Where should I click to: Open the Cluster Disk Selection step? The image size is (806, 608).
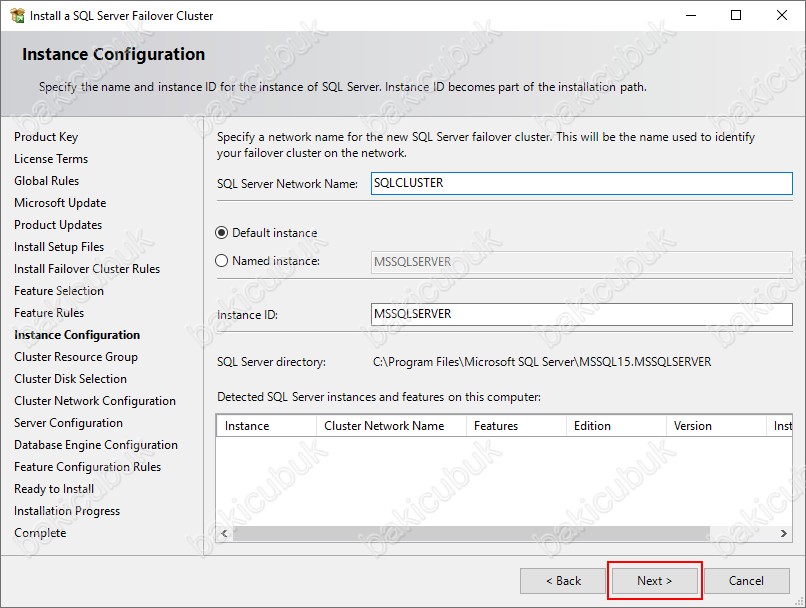tap(70, 379)
